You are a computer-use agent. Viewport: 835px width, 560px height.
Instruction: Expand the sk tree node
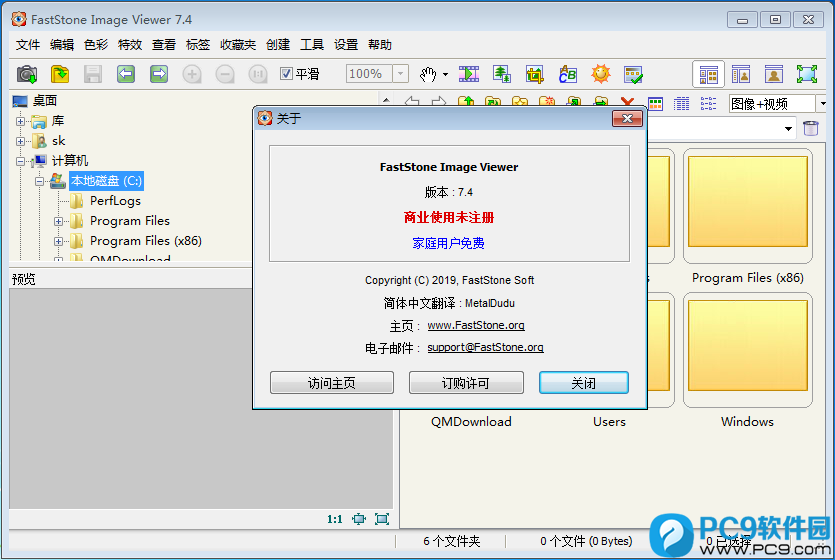pos(20,141)
